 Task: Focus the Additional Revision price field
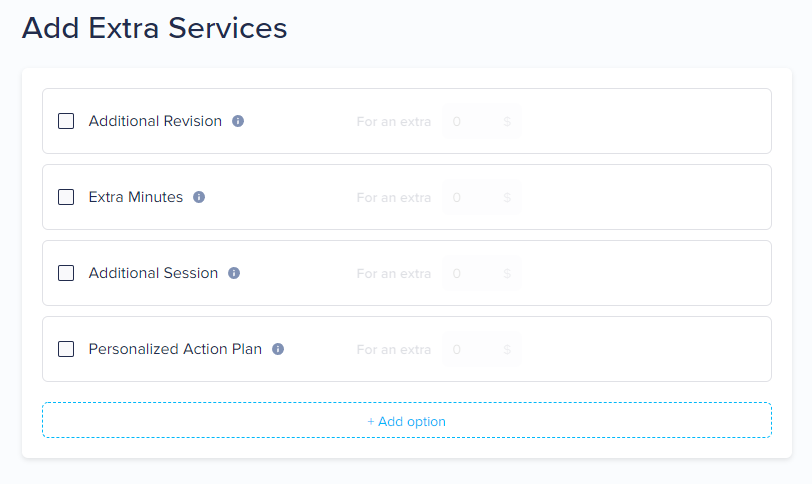(x=482, y=121)
